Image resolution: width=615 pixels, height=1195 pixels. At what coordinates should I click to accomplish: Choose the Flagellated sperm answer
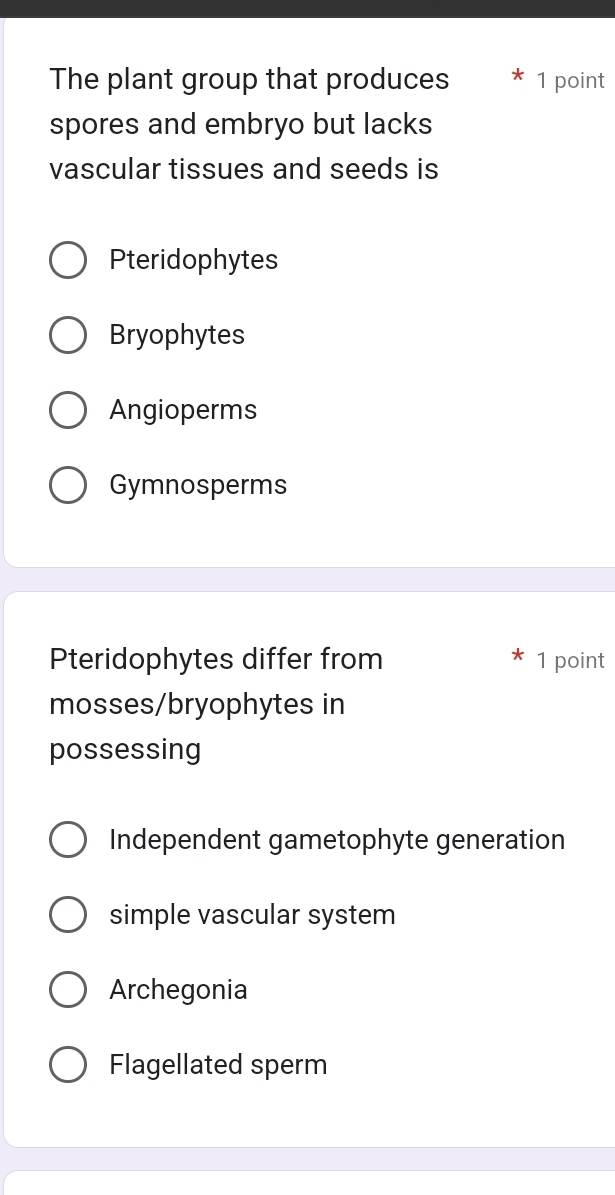[67, 1064]
